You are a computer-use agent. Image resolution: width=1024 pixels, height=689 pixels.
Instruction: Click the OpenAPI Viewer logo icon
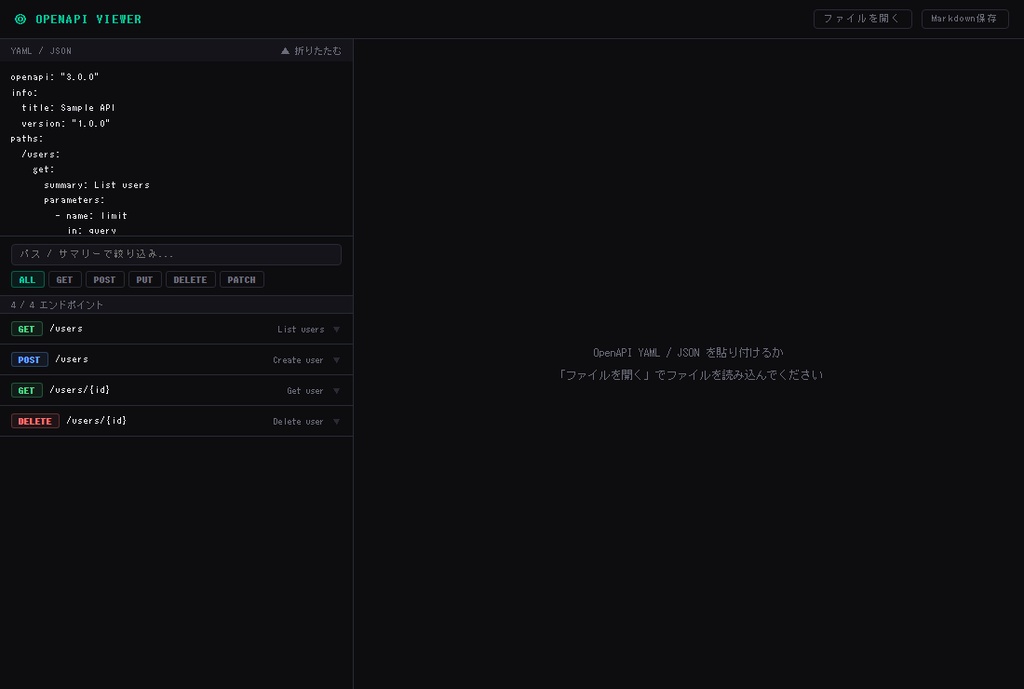pyautogui.click(x=20, y=19)
